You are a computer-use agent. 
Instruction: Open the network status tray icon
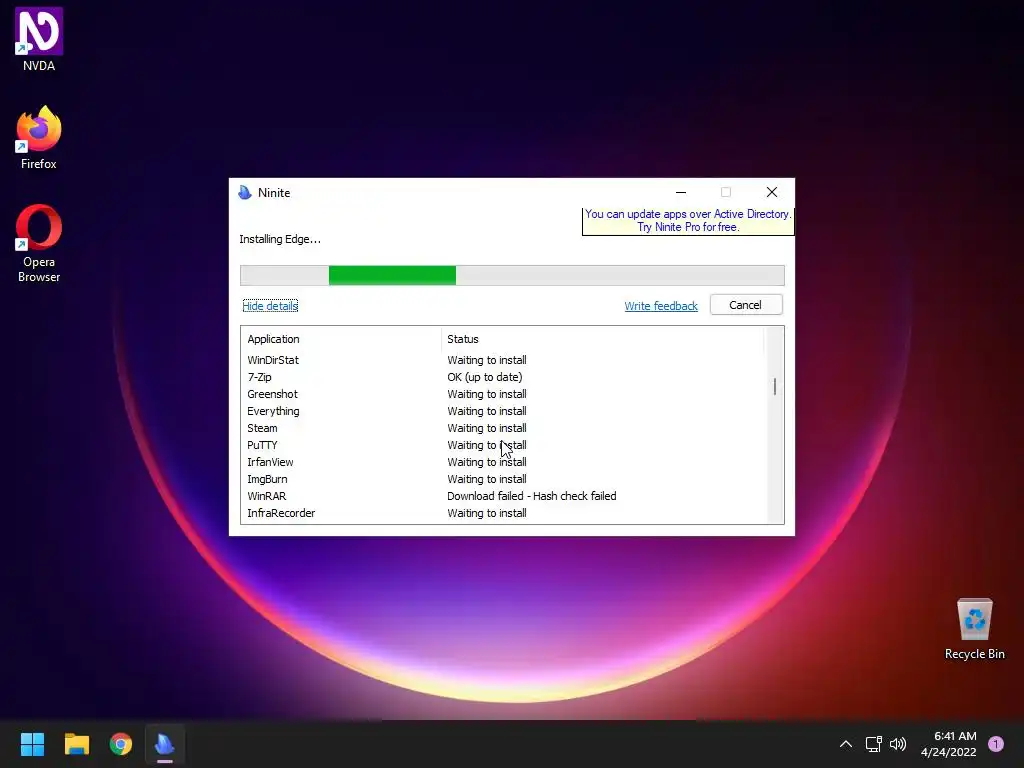(x=874, y=744)
